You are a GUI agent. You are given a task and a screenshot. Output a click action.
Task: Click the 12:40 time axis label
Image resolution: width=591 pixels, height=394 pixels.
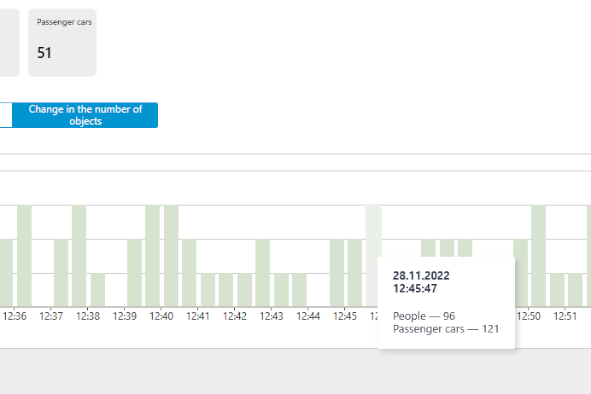pyautogui.click(x=161, y=316)
